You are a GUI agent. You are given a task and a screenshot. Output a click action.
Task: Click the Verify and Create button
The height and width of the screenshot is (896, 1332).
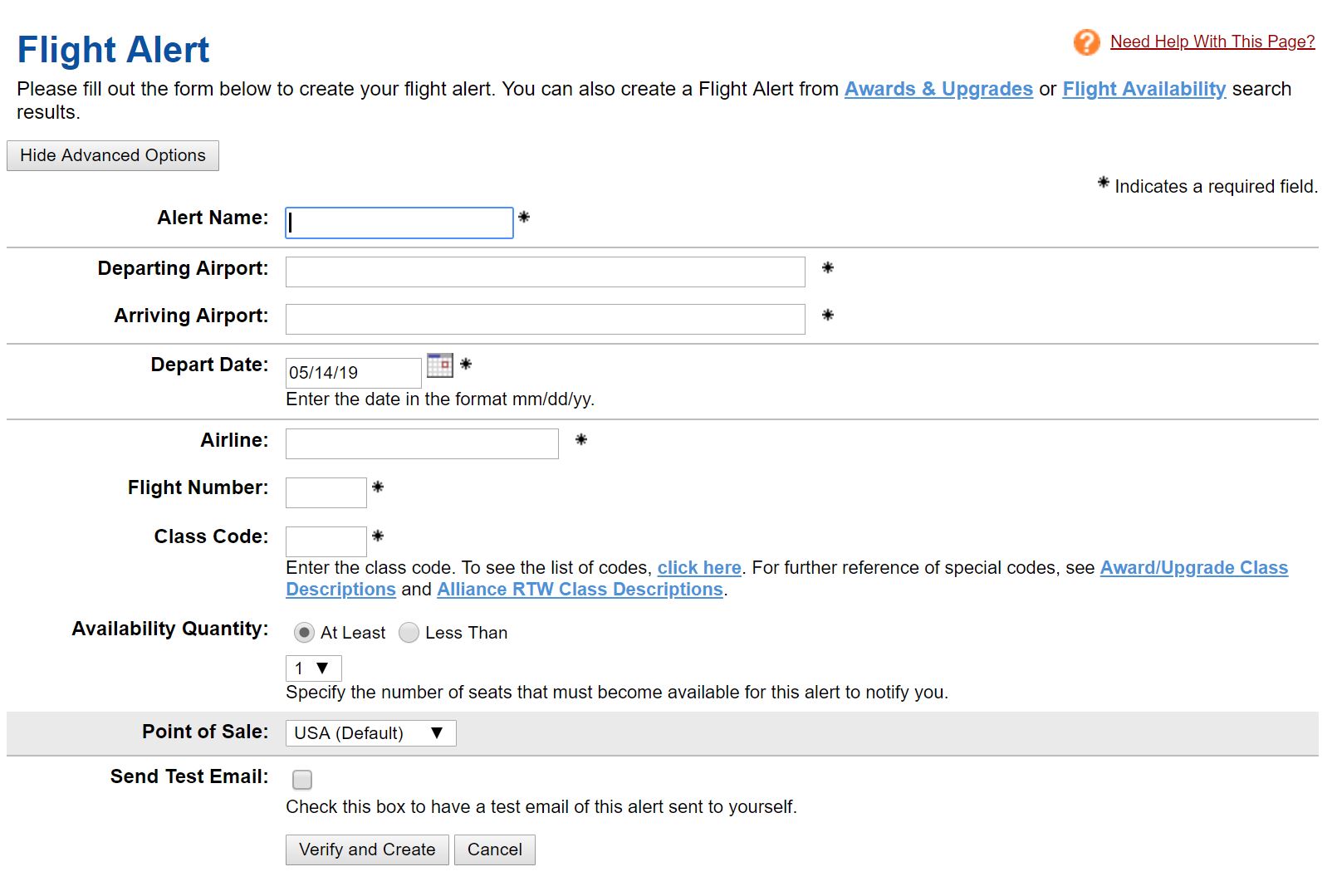tap(366, 849)
